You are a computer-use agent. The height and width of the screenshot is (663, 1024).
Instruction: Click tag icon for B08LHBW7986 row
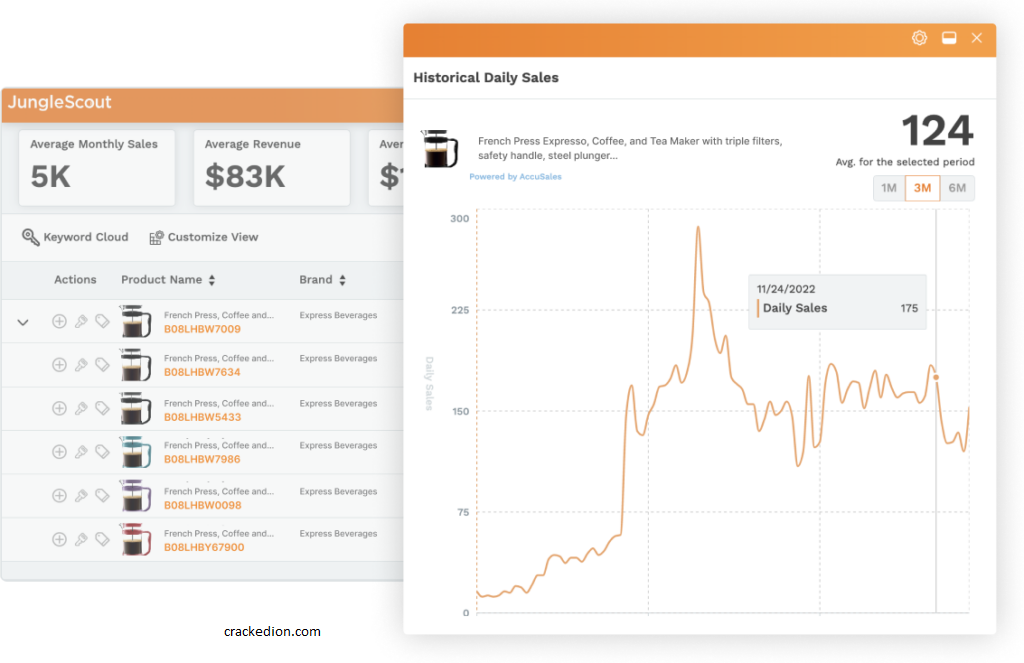point(103,451)
